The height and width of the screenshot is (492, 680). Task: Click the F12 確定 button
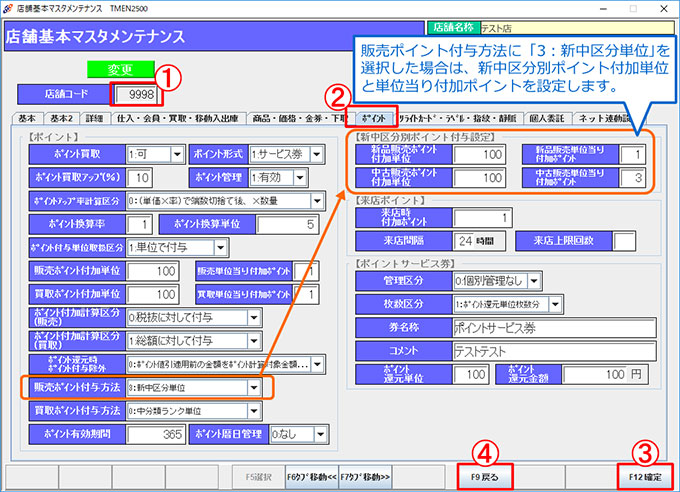[645, 477]
